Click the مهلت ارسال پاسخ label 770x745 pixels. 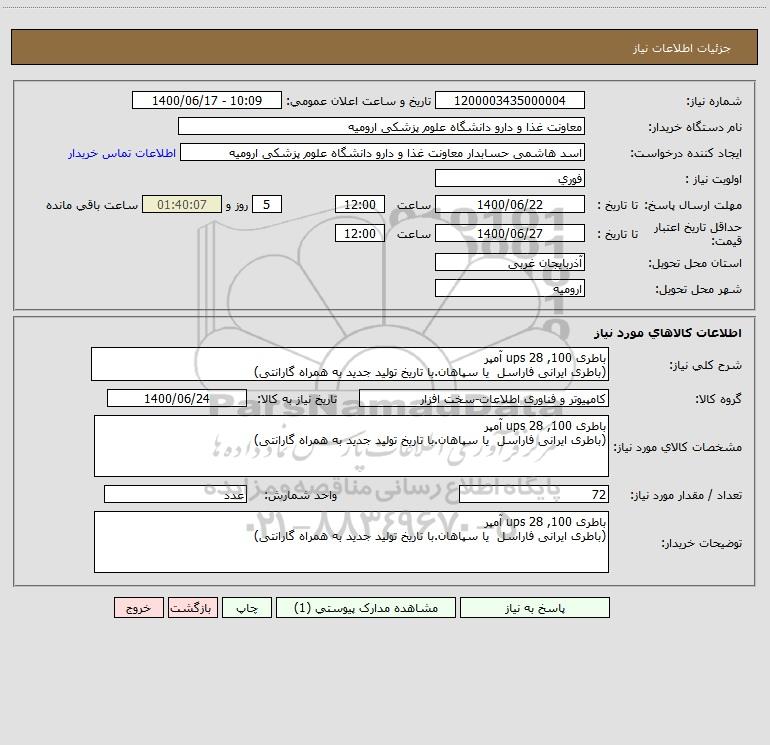coord(693,205)
